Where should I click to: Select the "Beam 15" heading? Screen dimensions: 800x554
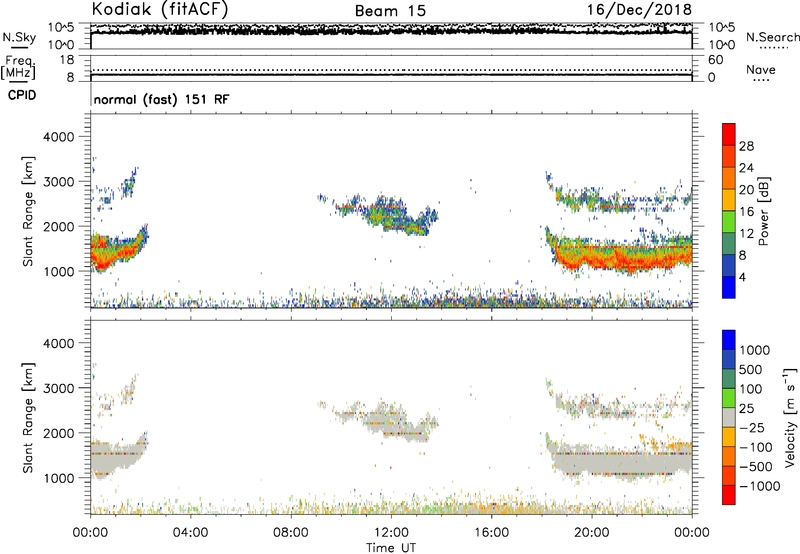pos(390,11)
